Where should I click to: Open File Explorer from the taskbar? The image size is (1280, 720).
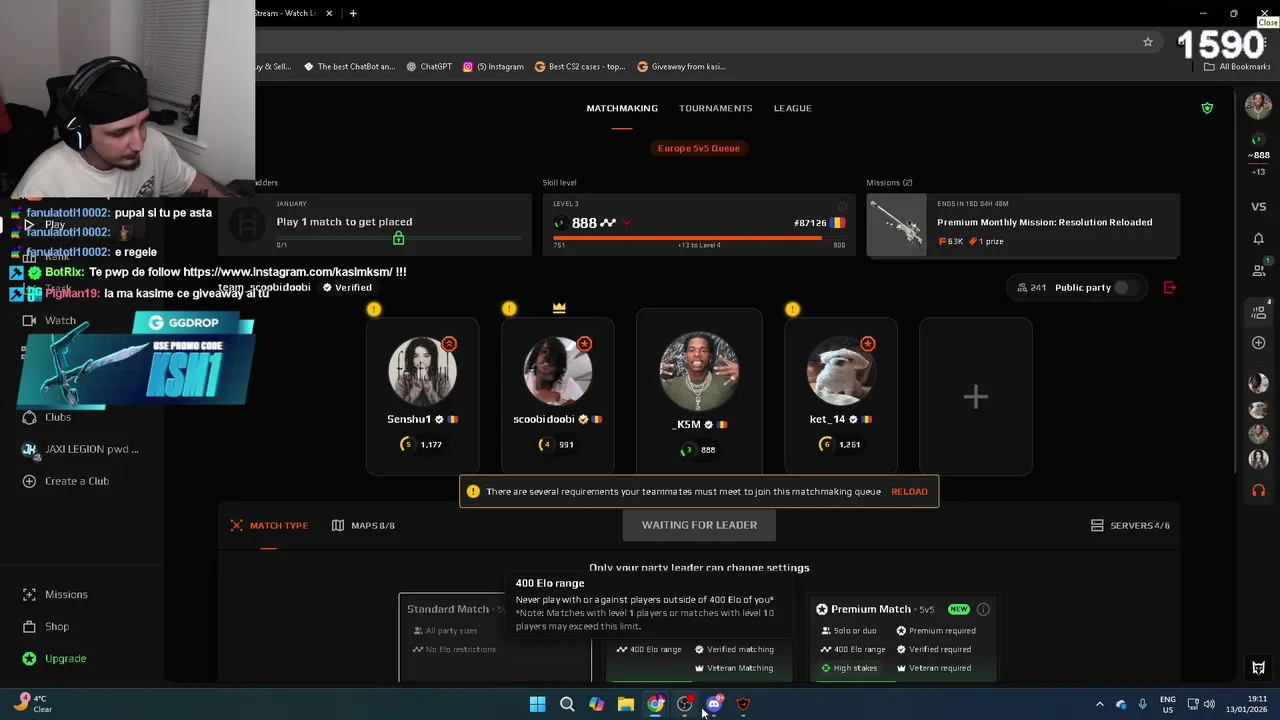point(625,704)
